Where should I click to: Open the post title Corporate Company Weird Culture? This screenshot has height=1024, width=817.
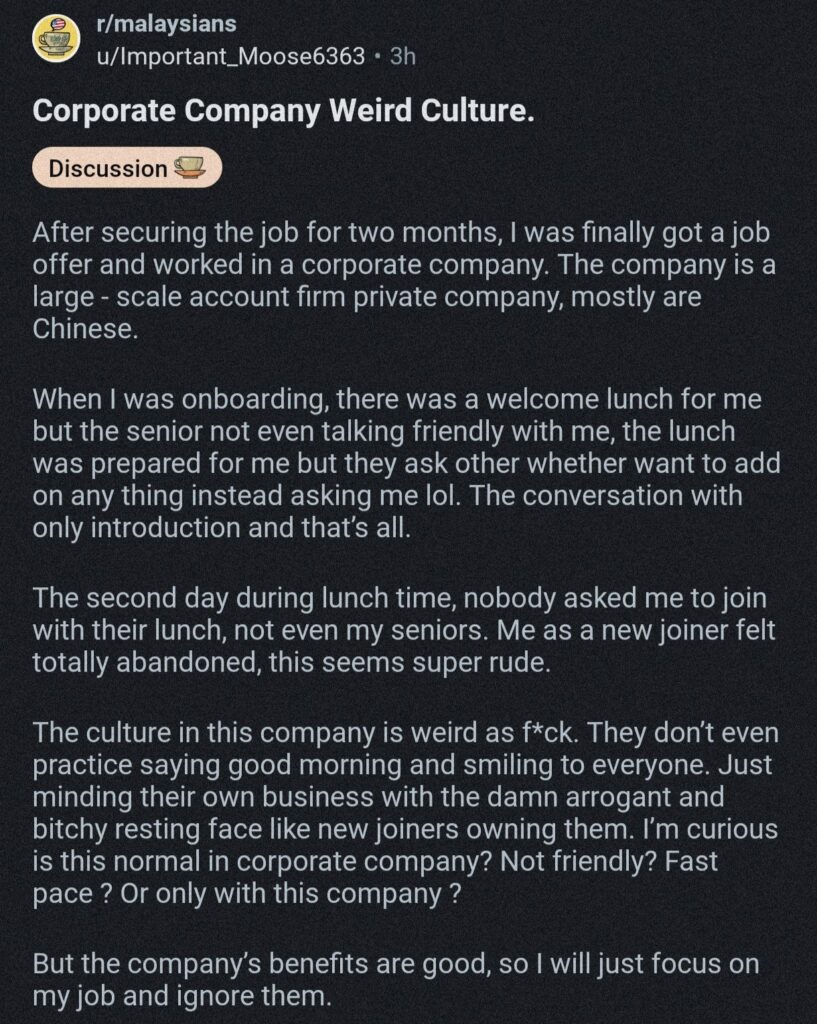[x=283, y=110]
